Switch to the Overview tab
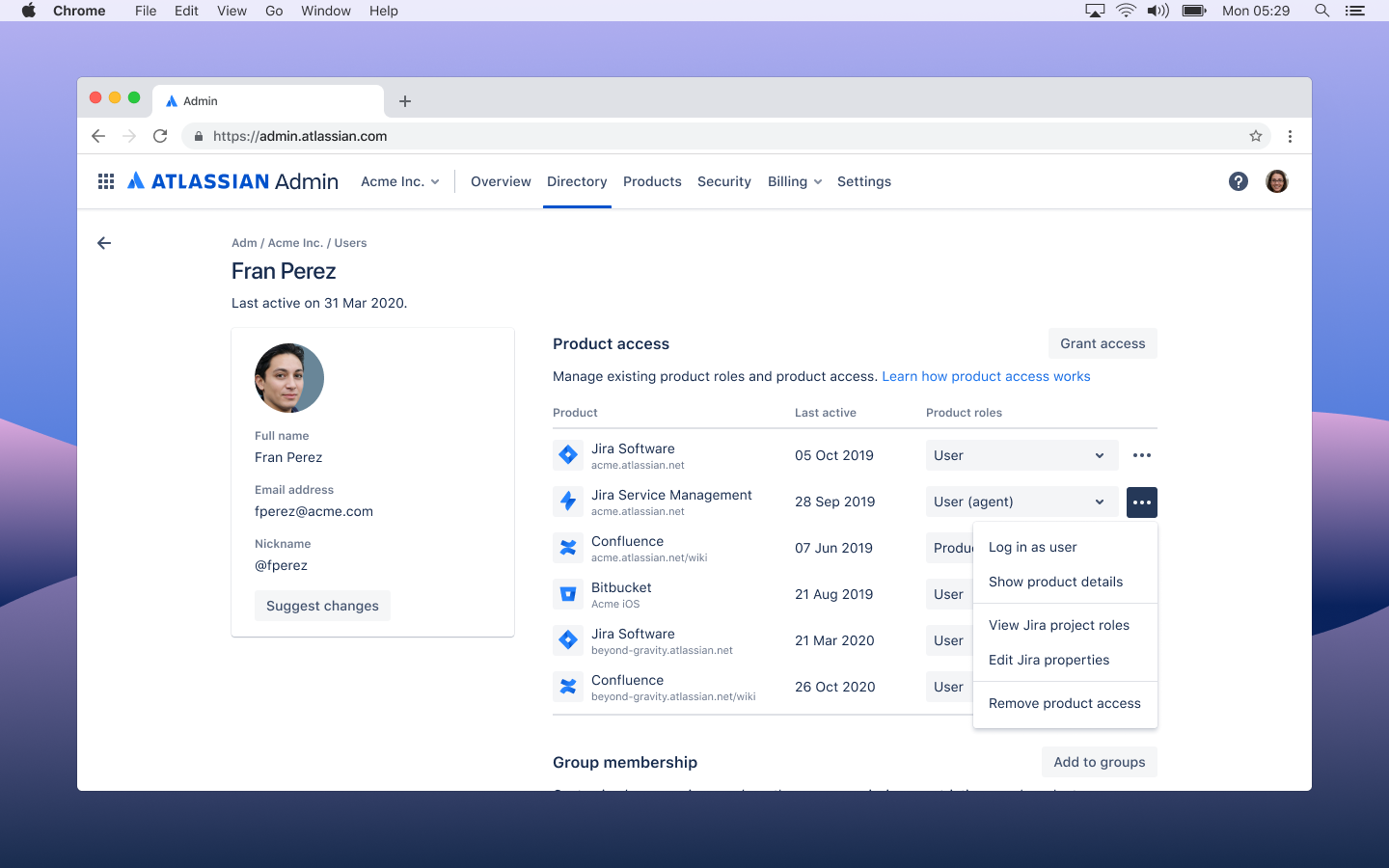This screenshot has height=868, width=1389. tap(501, 181)
